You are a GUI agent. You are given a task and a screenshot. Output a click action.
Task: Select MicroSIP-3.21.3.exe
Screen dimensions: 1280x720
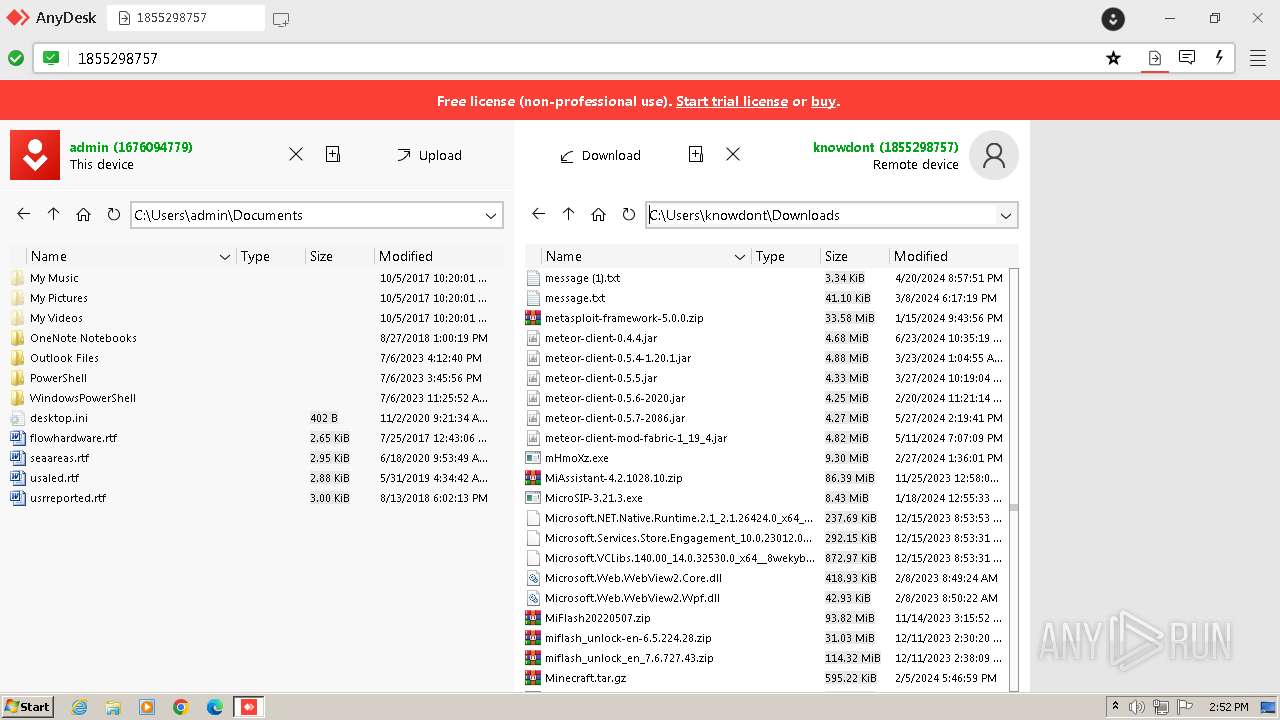pos(765,498)
